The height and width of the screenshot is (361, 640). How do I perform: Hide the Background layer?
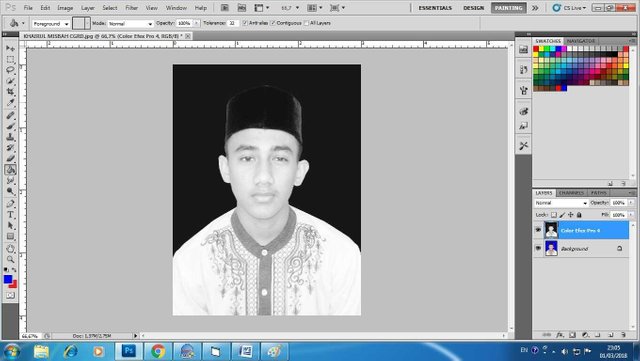[x=538, y=248]
